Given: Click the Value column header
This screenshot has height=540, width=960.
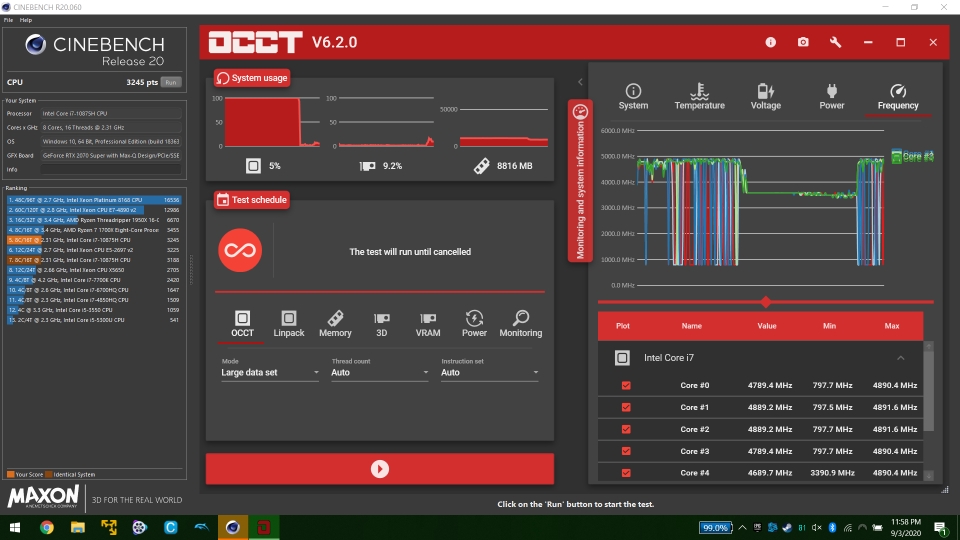Looking at the screenshot, I should tap(767, 326).
